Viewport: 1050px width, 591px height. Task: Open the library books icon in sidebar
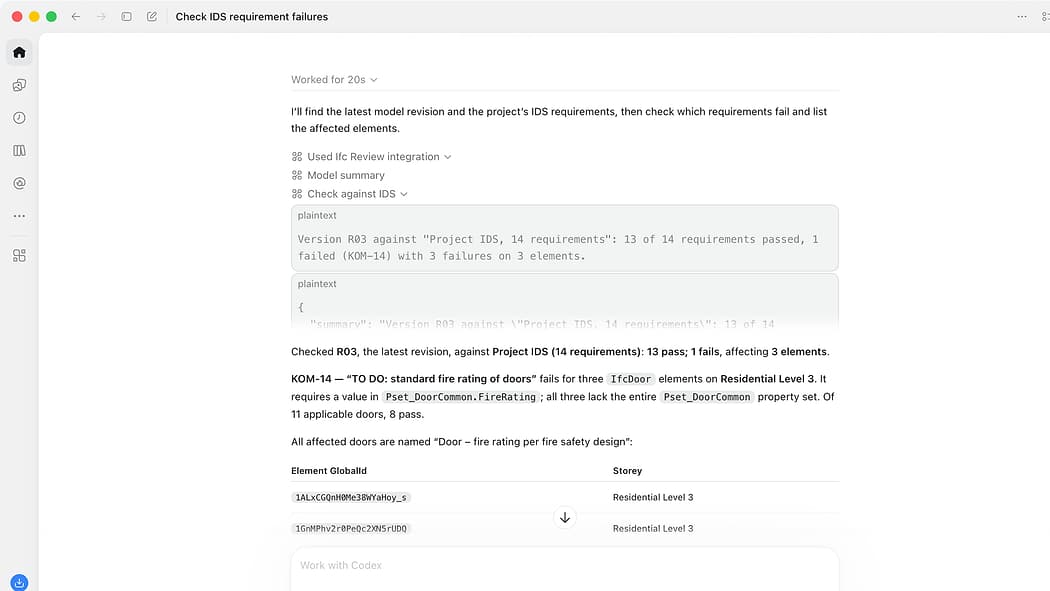click(19, 151)
